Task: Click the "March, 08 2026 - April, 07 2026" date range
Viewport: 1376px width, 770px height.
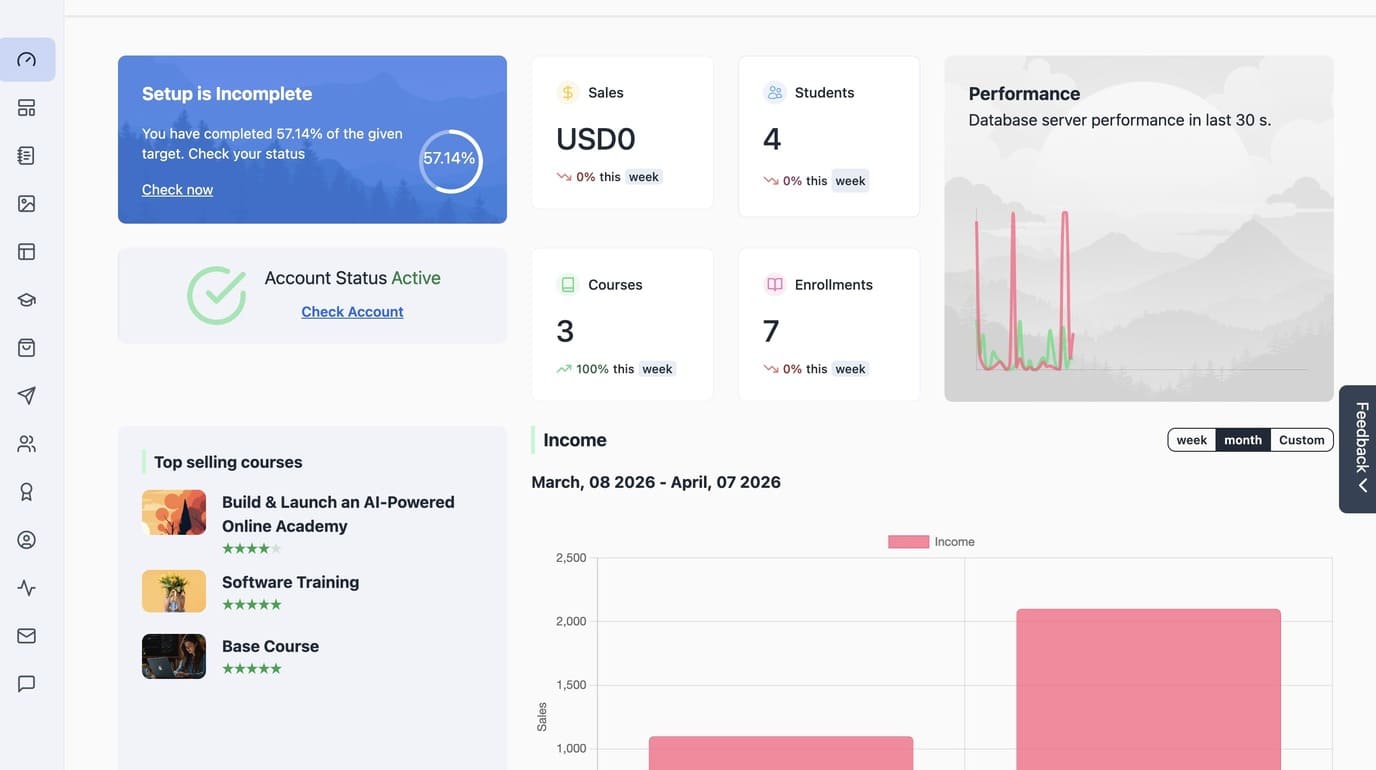Action: tap(656, 482)
